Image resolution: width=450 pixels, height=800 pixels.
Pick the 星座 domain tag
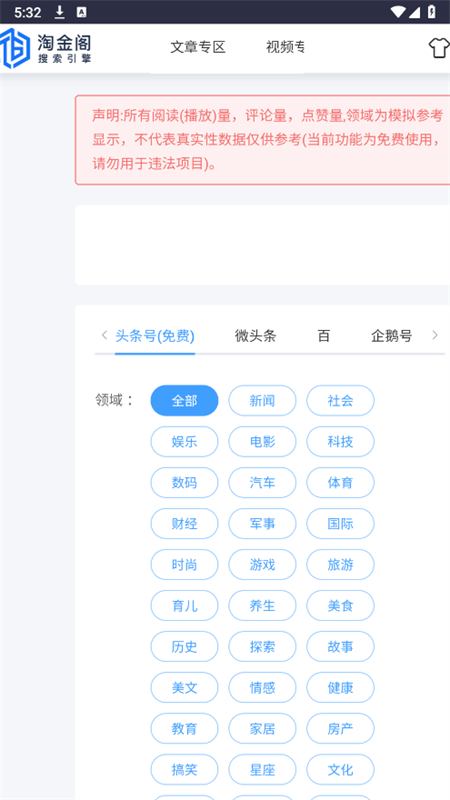(262, 769)
